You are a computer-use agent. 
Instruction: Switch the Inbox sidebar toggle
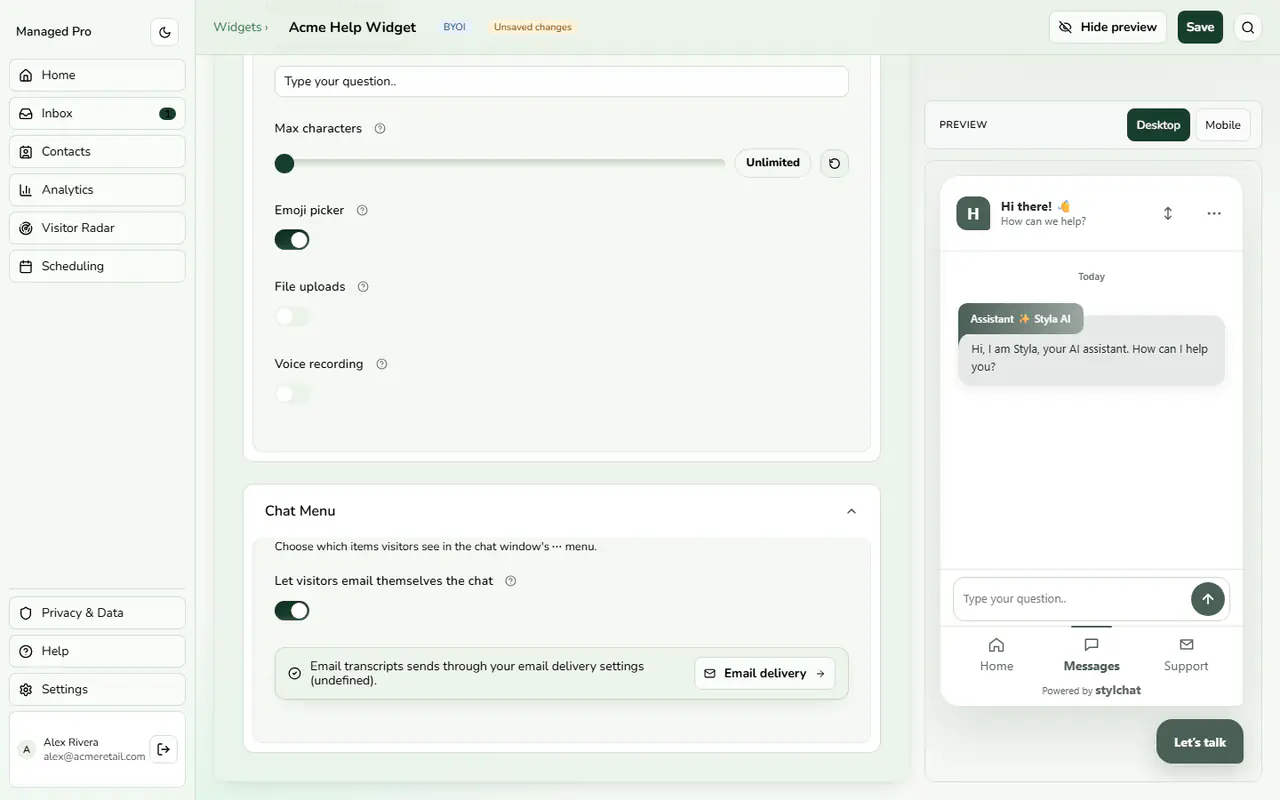167,114
